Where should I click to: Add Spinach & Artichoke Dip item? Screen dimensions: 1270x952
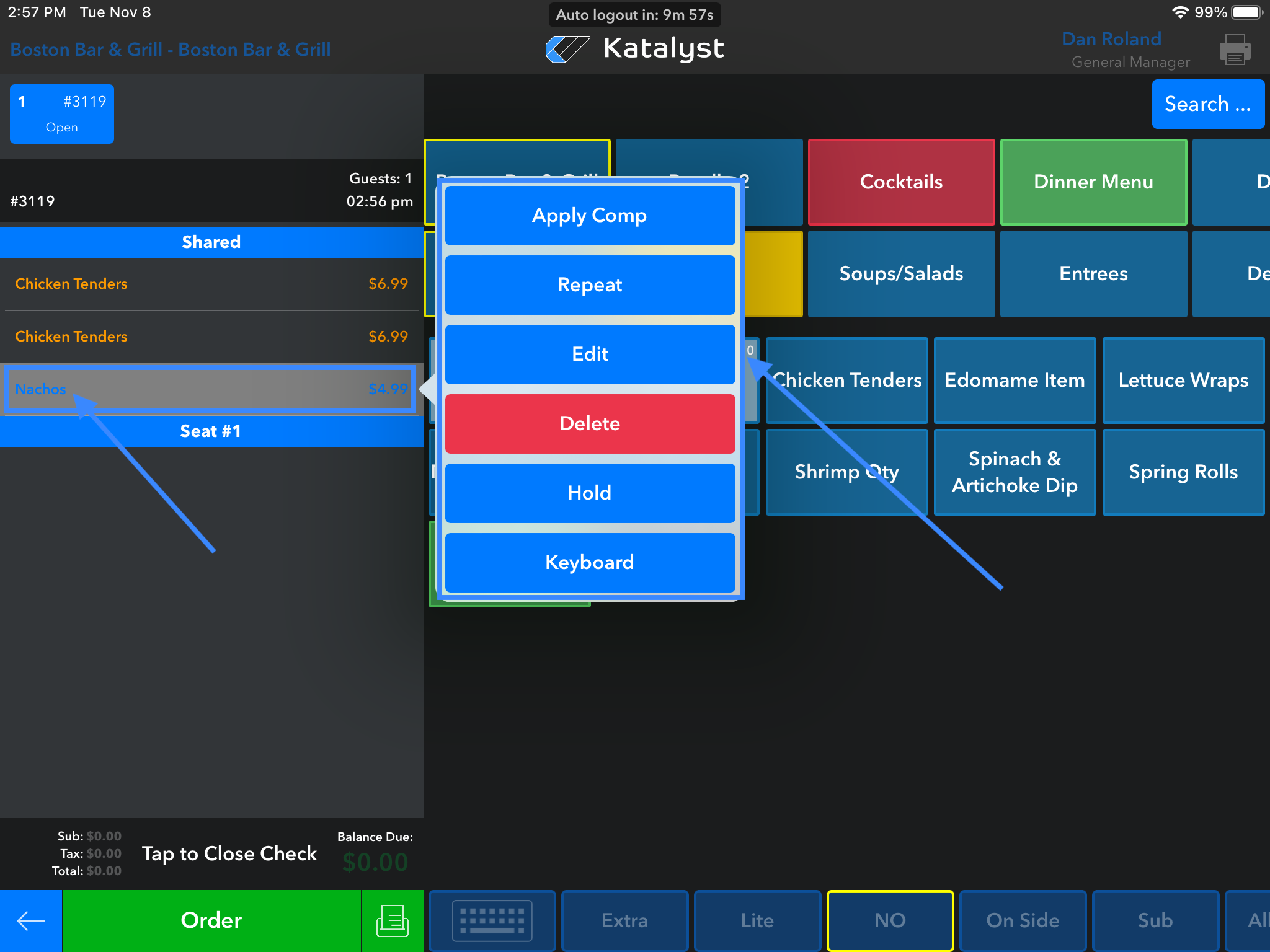pyautogui.click(x=1015, y=472)
